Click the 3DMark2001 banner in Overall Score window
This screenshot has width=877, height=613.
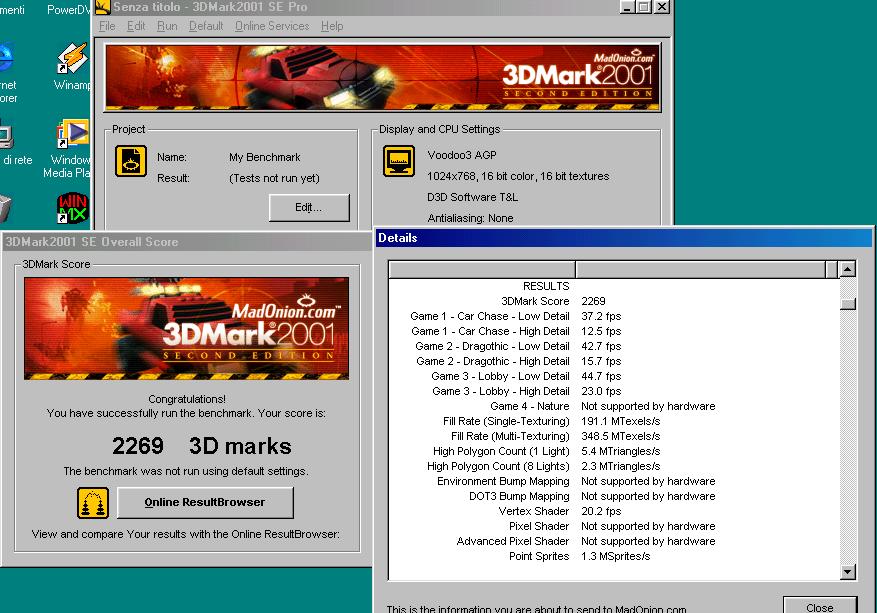click(186, 328)
